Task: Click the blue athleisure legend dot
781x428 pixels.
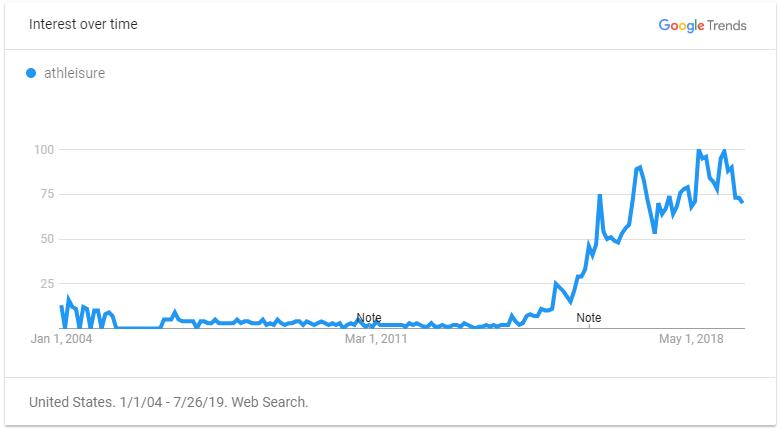Action: point(31,73)
